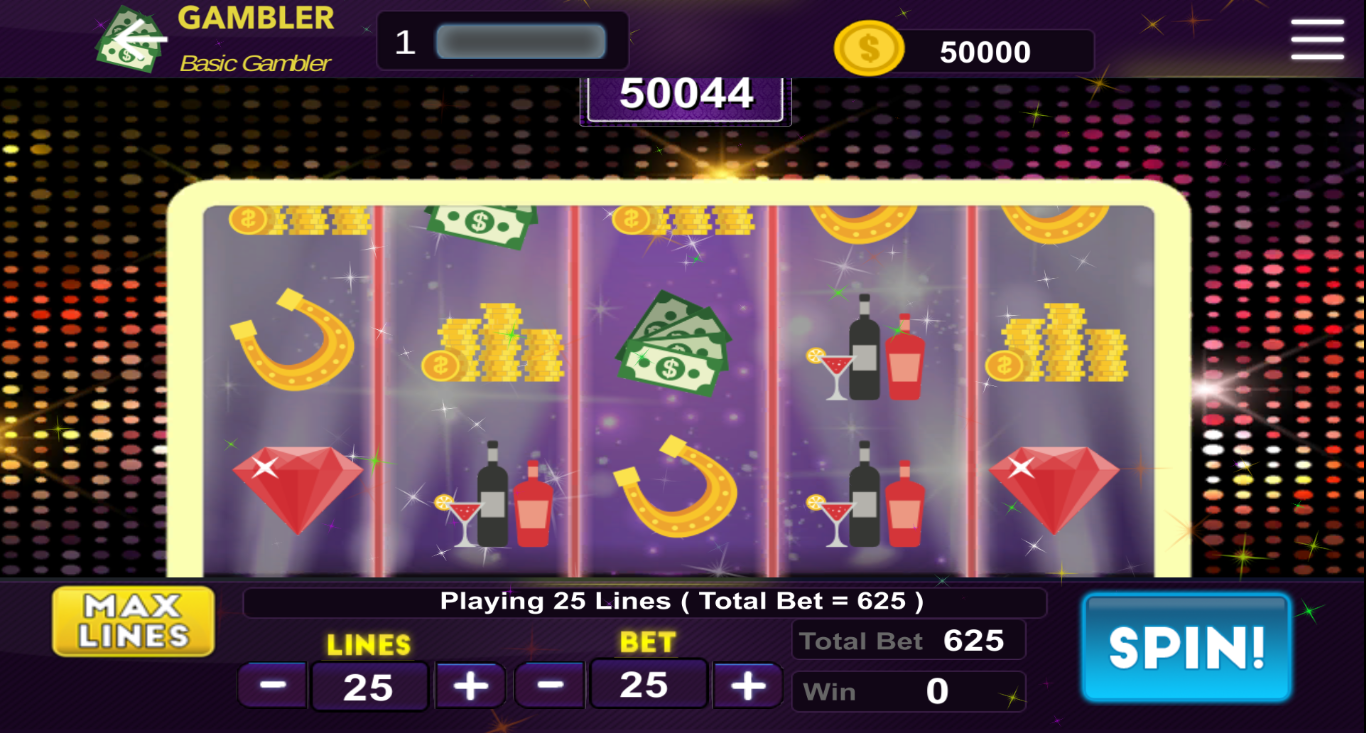Increase the number of lines
Viewport: 1366px width, 733px height.
[470, 686]
